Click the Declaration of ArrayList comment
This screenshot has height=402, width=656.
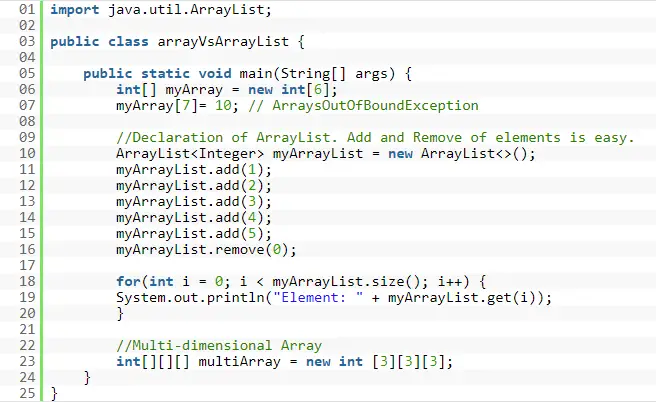click(x=375, y=137)
